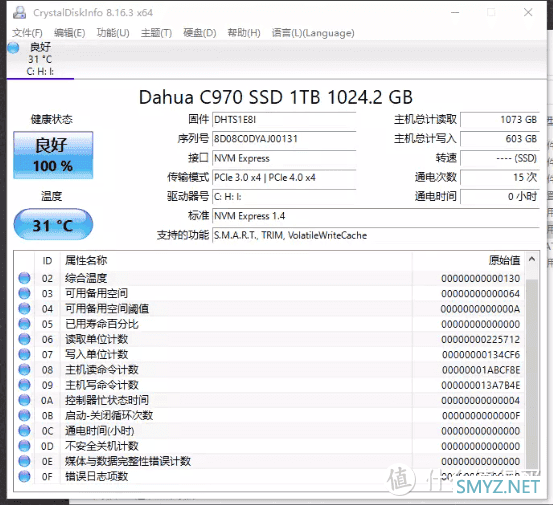Click the rotation speed value ---- (SSD)

[500, 158]
